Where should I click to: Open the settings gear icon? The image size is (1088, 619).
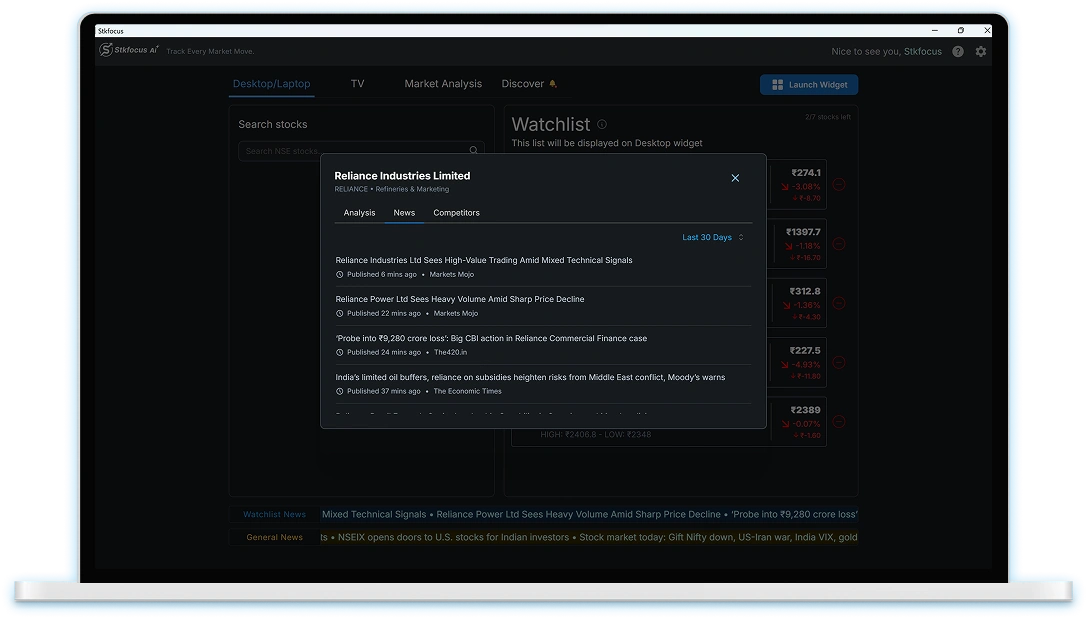(980, 51)
